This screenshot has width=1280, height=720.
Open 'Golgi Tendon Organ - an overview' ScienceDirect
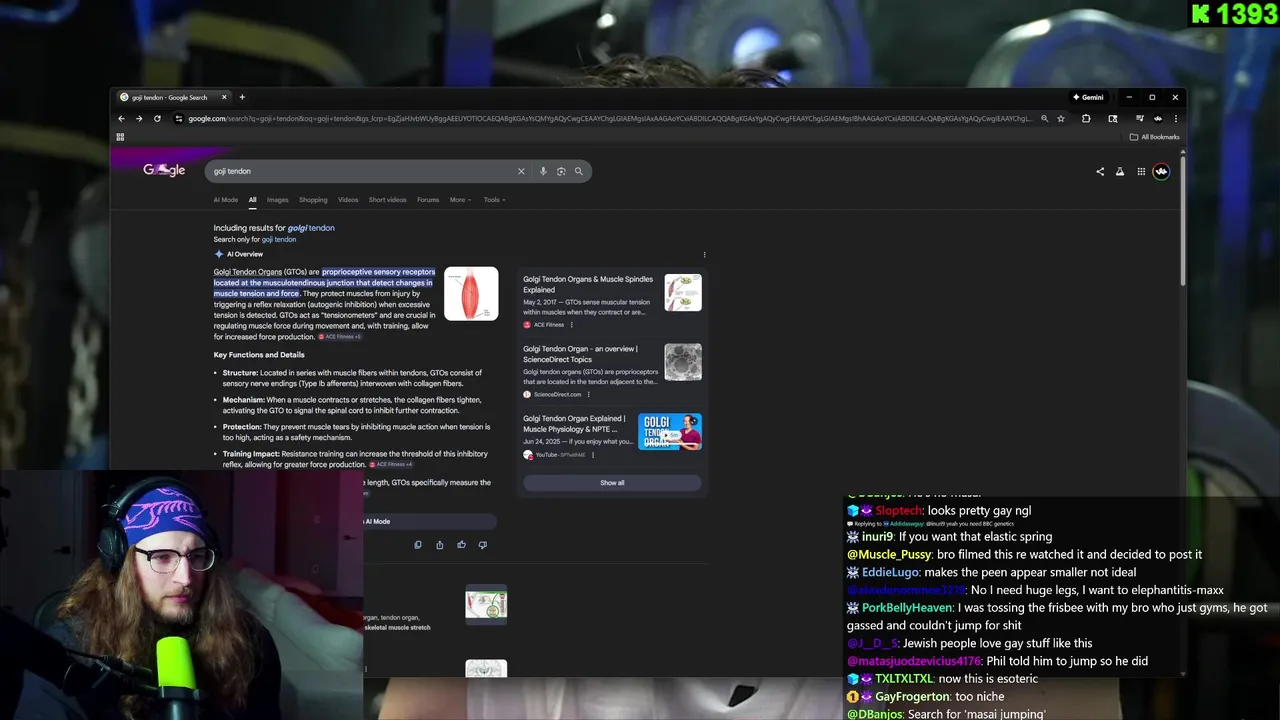point(580,354)
